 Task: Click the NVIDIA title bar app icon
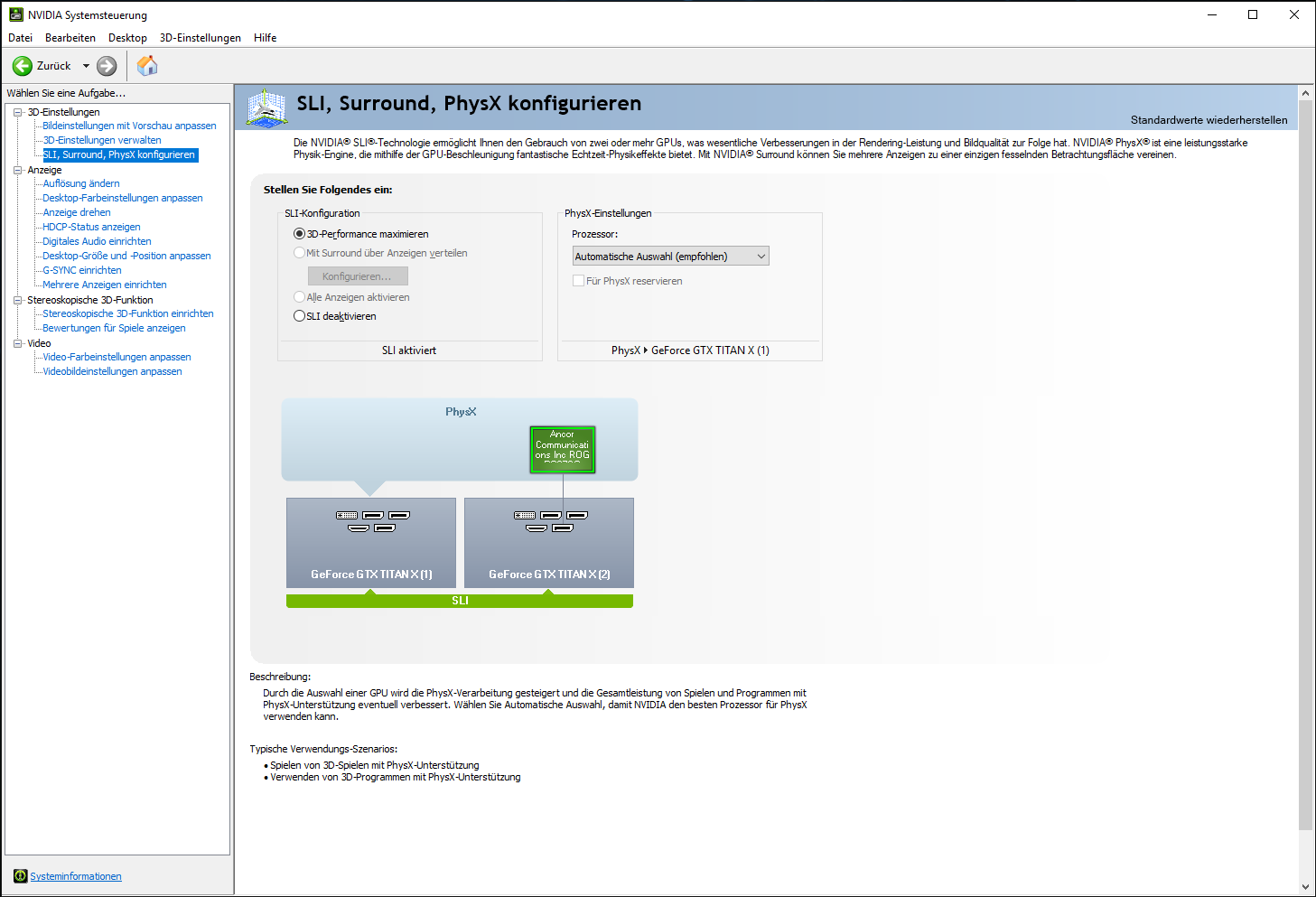click(15, 14)
